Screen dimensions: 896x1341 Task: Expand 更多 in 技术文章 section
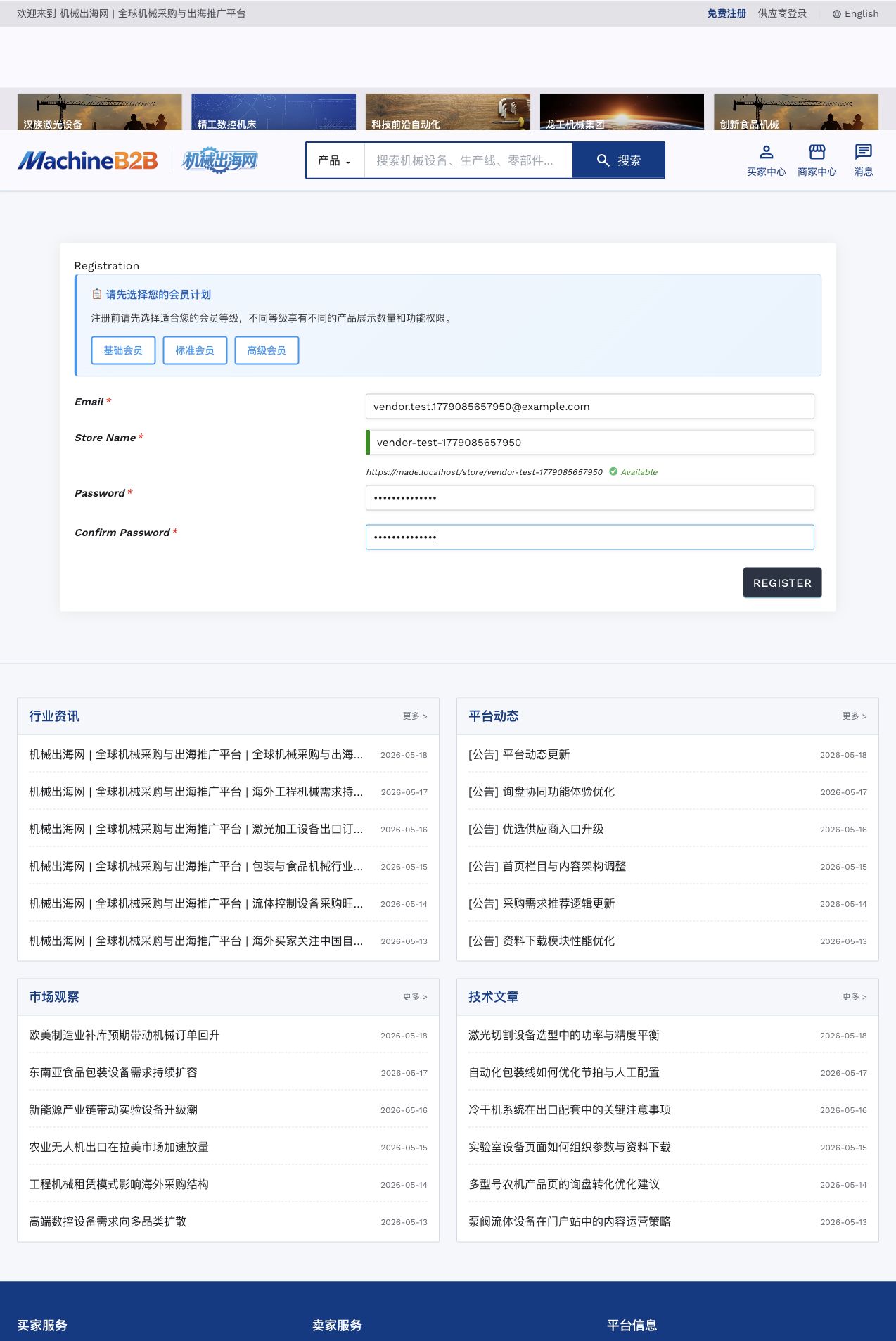855,997
